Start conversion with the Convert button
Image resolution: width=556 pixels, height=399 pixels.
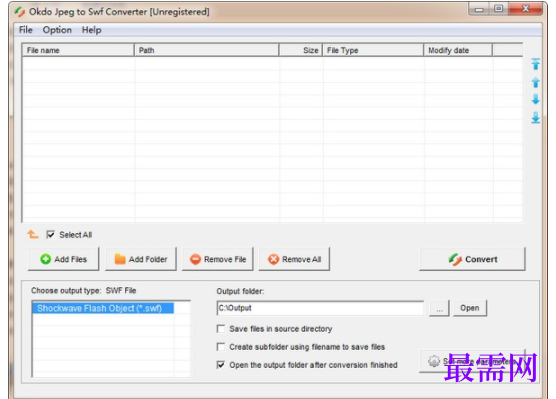[472, 259]
